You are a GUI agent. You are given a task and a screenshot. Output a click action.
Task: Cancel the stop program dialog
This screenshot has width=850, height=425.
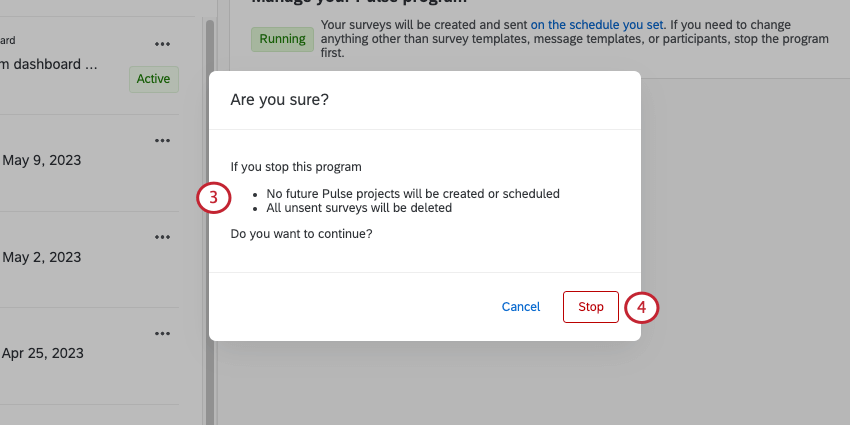click(x=521, y=307)
